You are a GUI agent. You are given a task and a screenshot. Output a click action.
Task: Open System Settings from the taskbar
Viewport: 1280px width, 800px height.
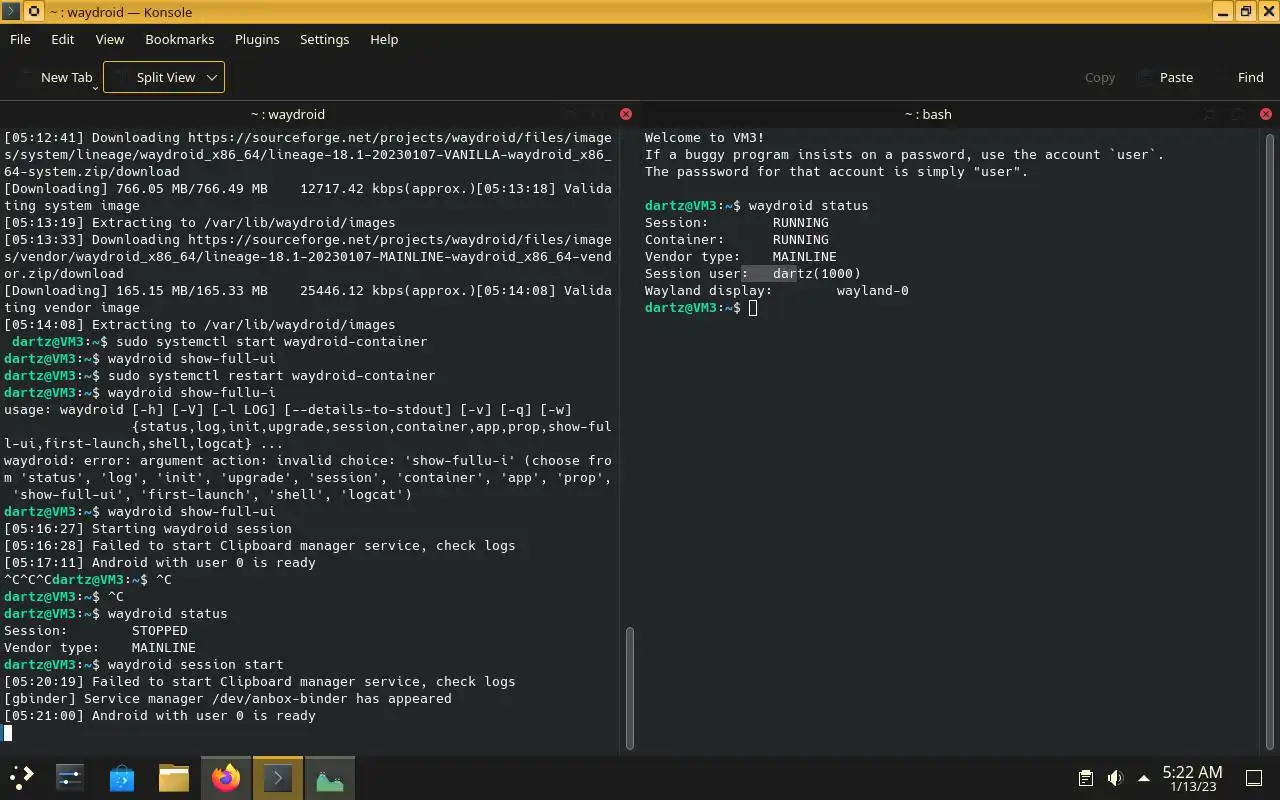[x=70, y=777]
